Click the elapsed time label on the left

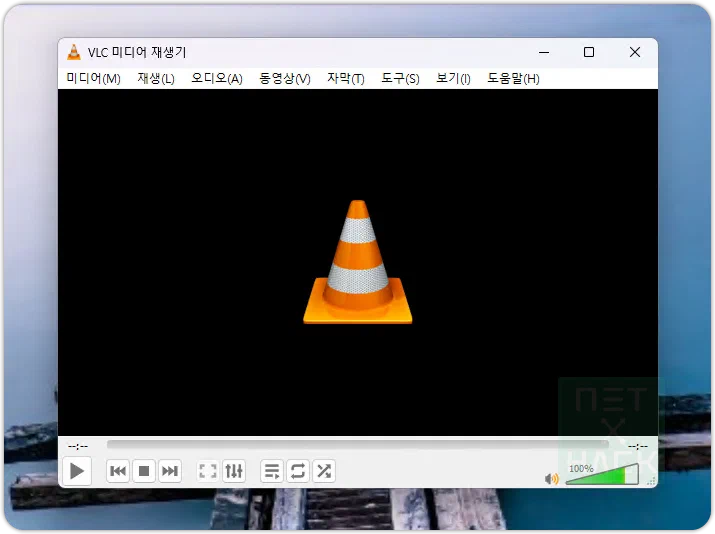78,446
